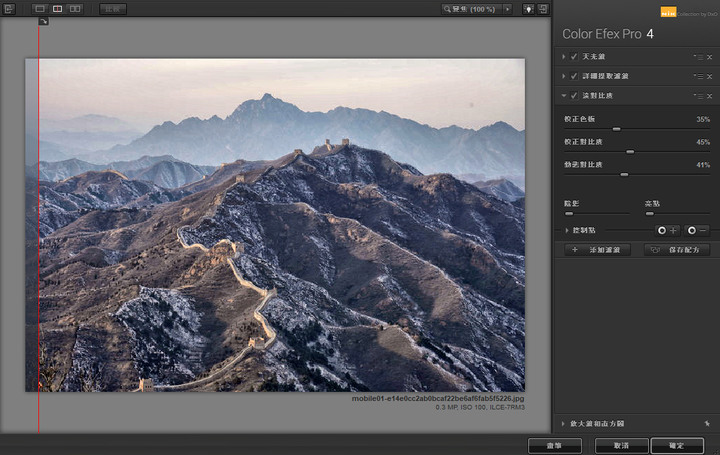
Task: Click the 45% value text
Action: click(703, 142)
